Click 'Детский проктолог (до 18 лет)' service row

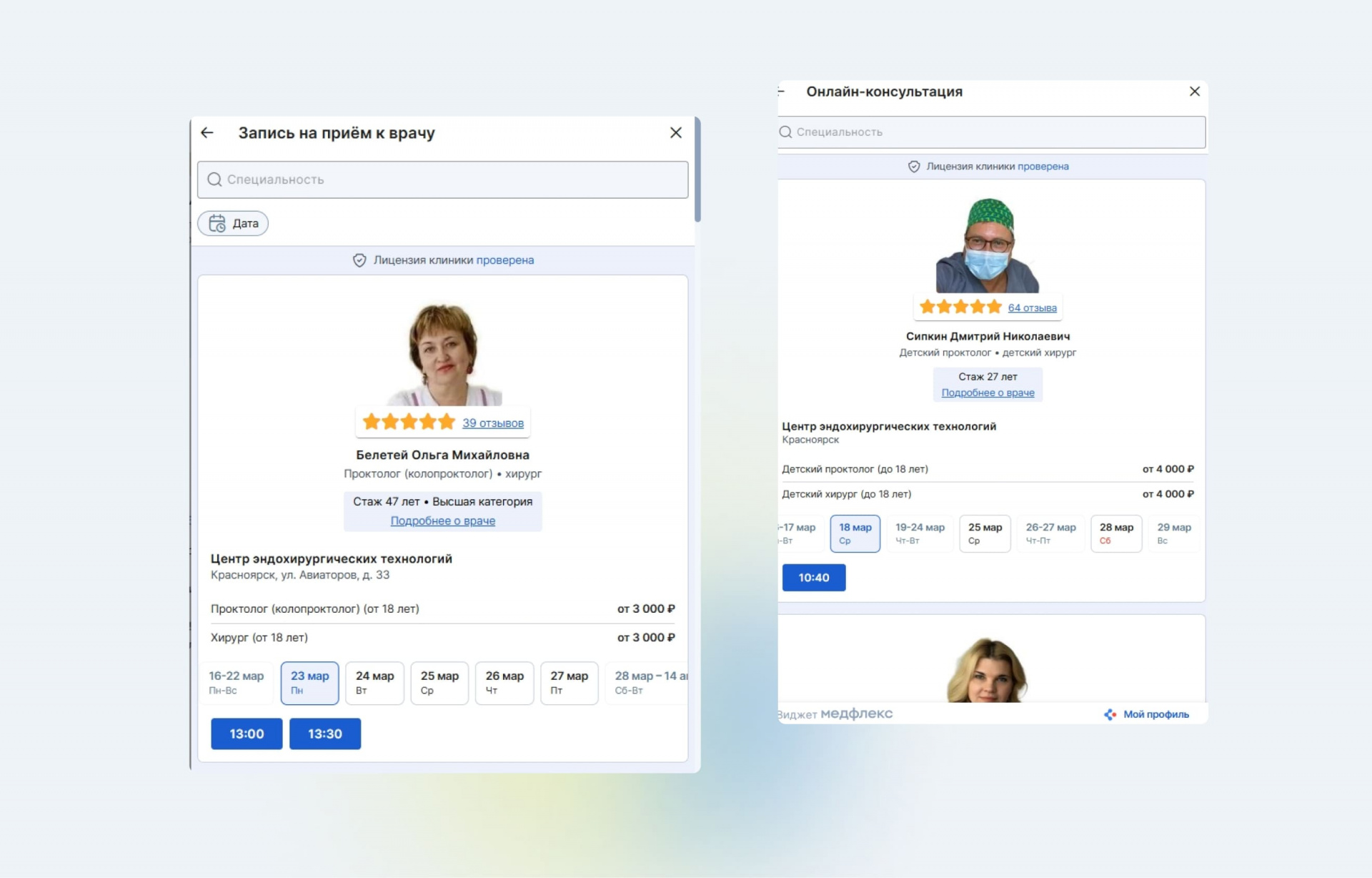click(988, 469)
